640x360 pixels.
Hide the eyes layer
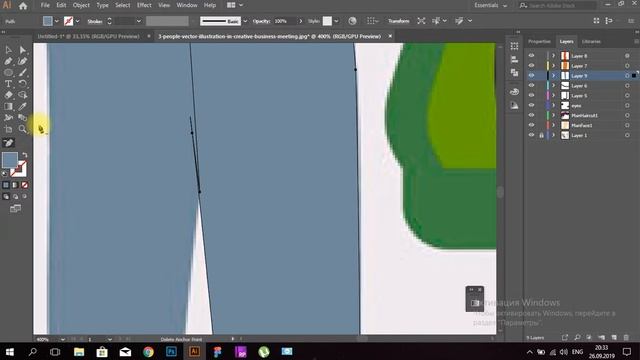click(x=531, y=105)
